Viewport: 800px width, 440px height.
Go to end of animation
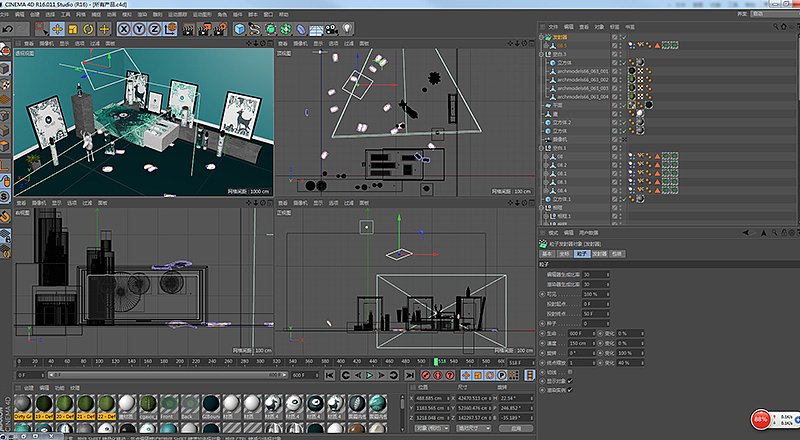pyautogui.click(x=410, y=375)
